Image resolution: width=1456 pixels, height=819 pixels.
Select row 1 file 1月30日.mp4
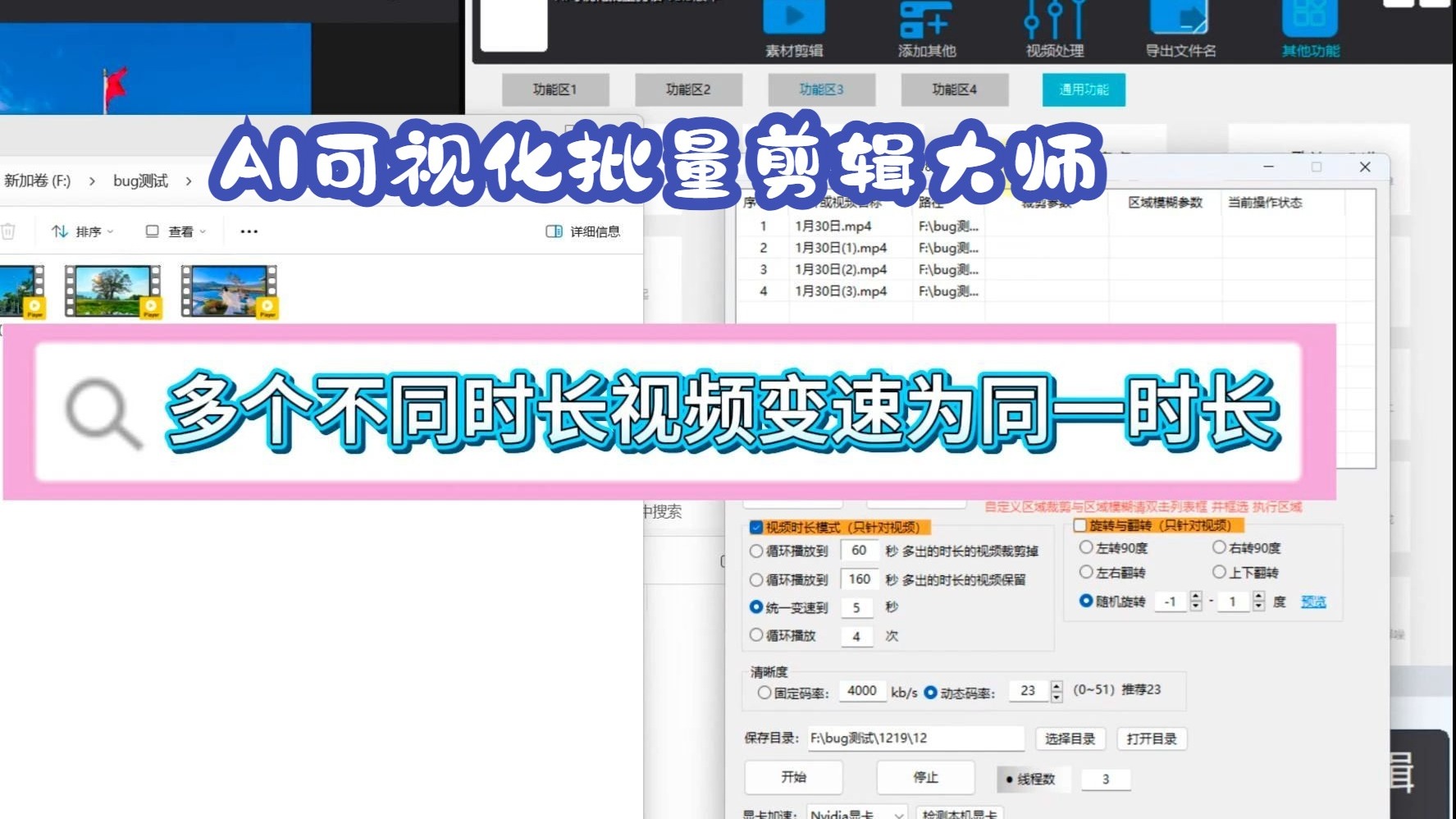pos(833,226)
